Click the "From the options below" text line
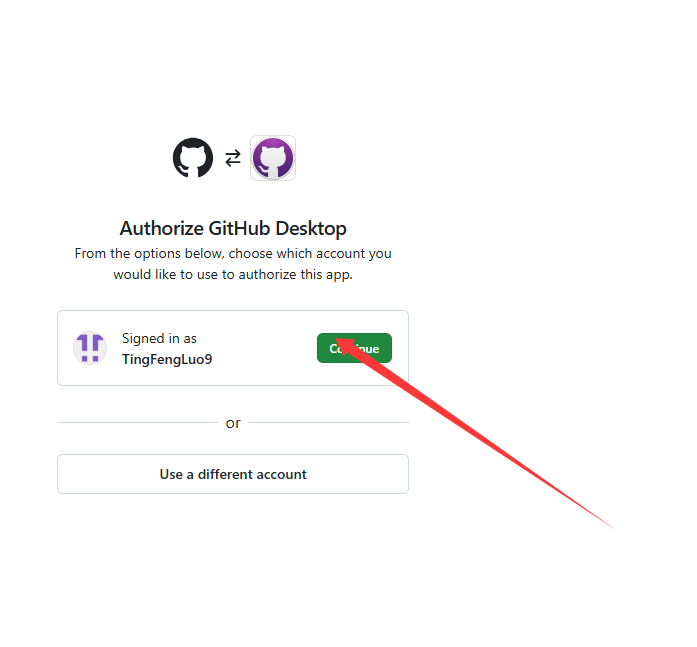Viewport: 697px width, 647px height. click(x=233, y=253)
